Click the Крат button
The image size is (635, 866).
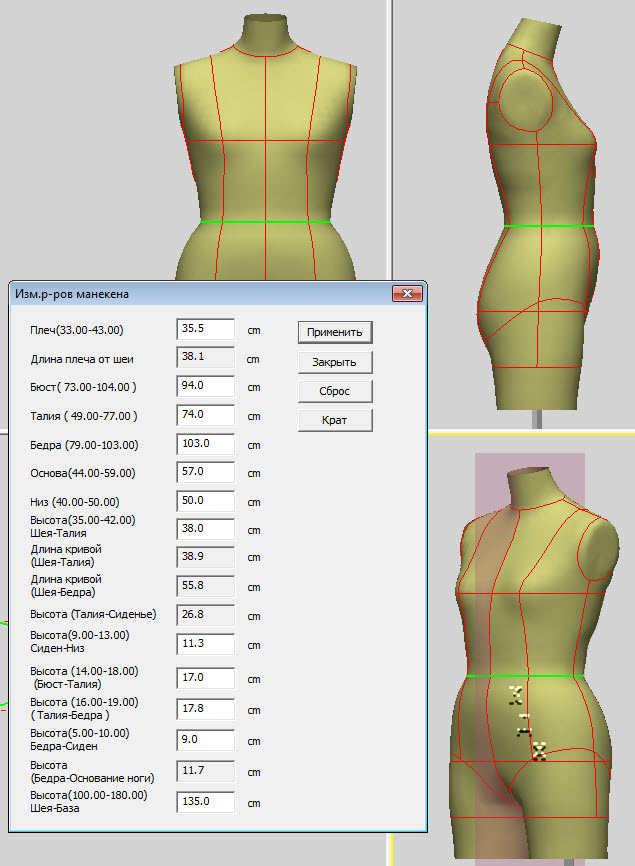point(335,420)
